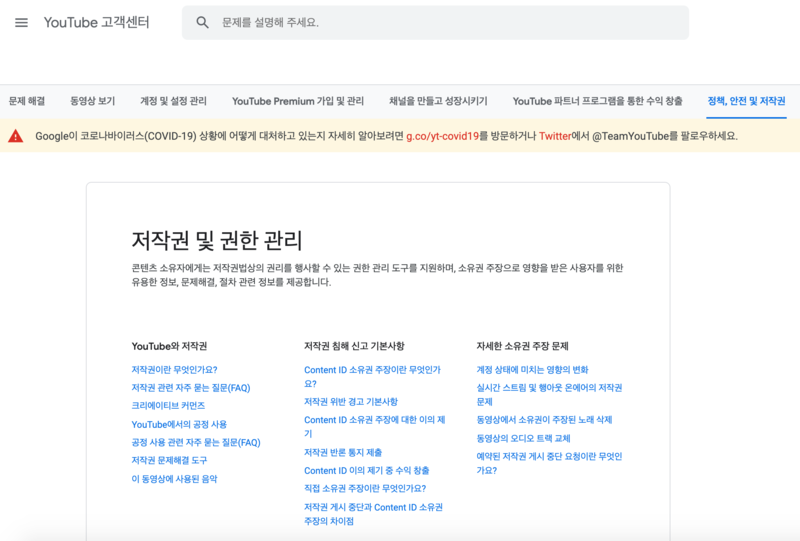Open 저작권 문제해결 도구 link
Viewport: 800px width, 541px height.
(x=169, y=460)
